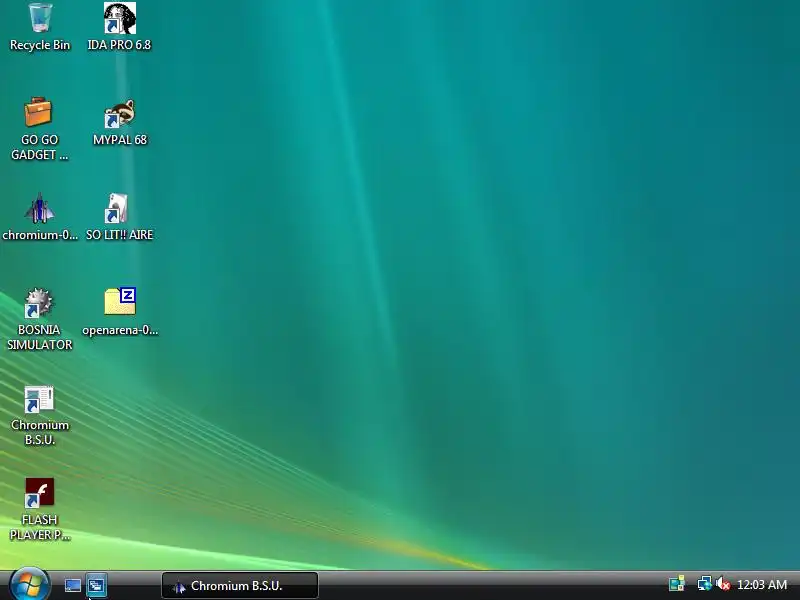Click Show Desktop in Quick Launch
The width and height of the screenshot is (800, 600).
72,586
